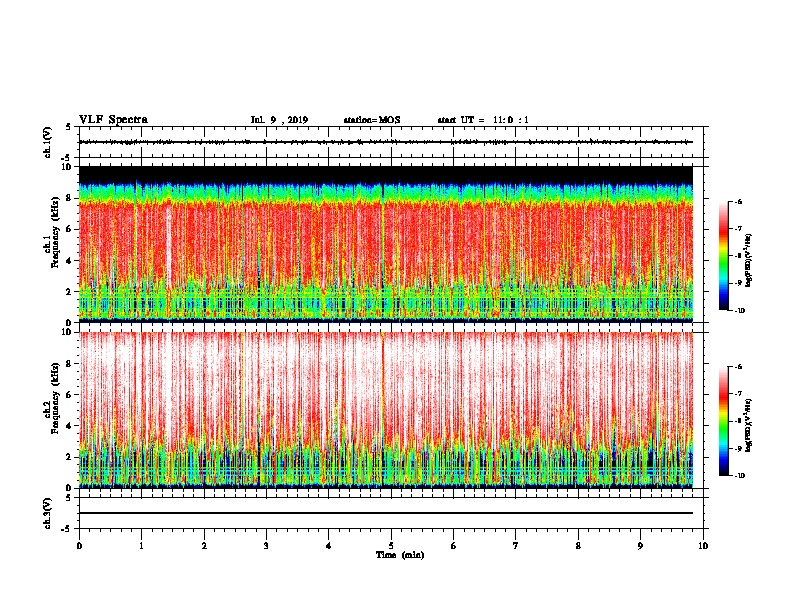Image resolution: width=792 pixels, height=612 pixels.
Task: Click the "-6" label on the ch.2 color bar
Action: pos(737,367)
